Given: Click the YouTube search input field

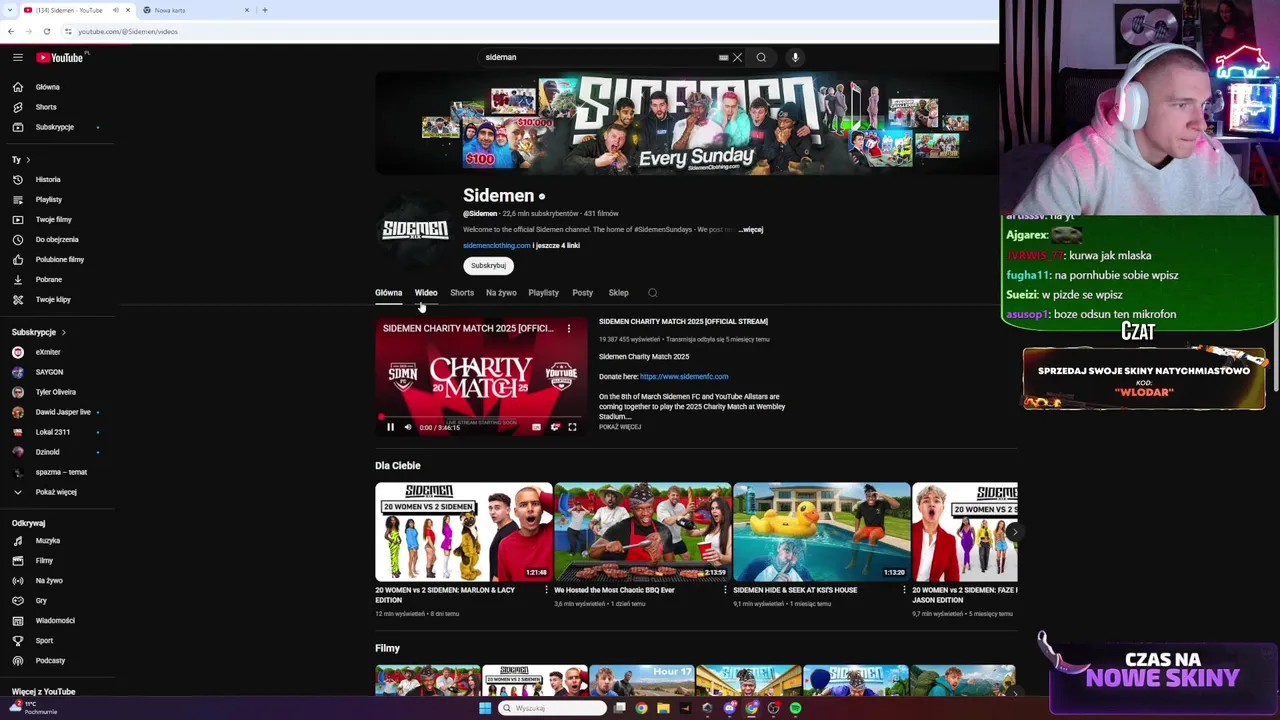Looking at the screenshot, I should 600,57.
